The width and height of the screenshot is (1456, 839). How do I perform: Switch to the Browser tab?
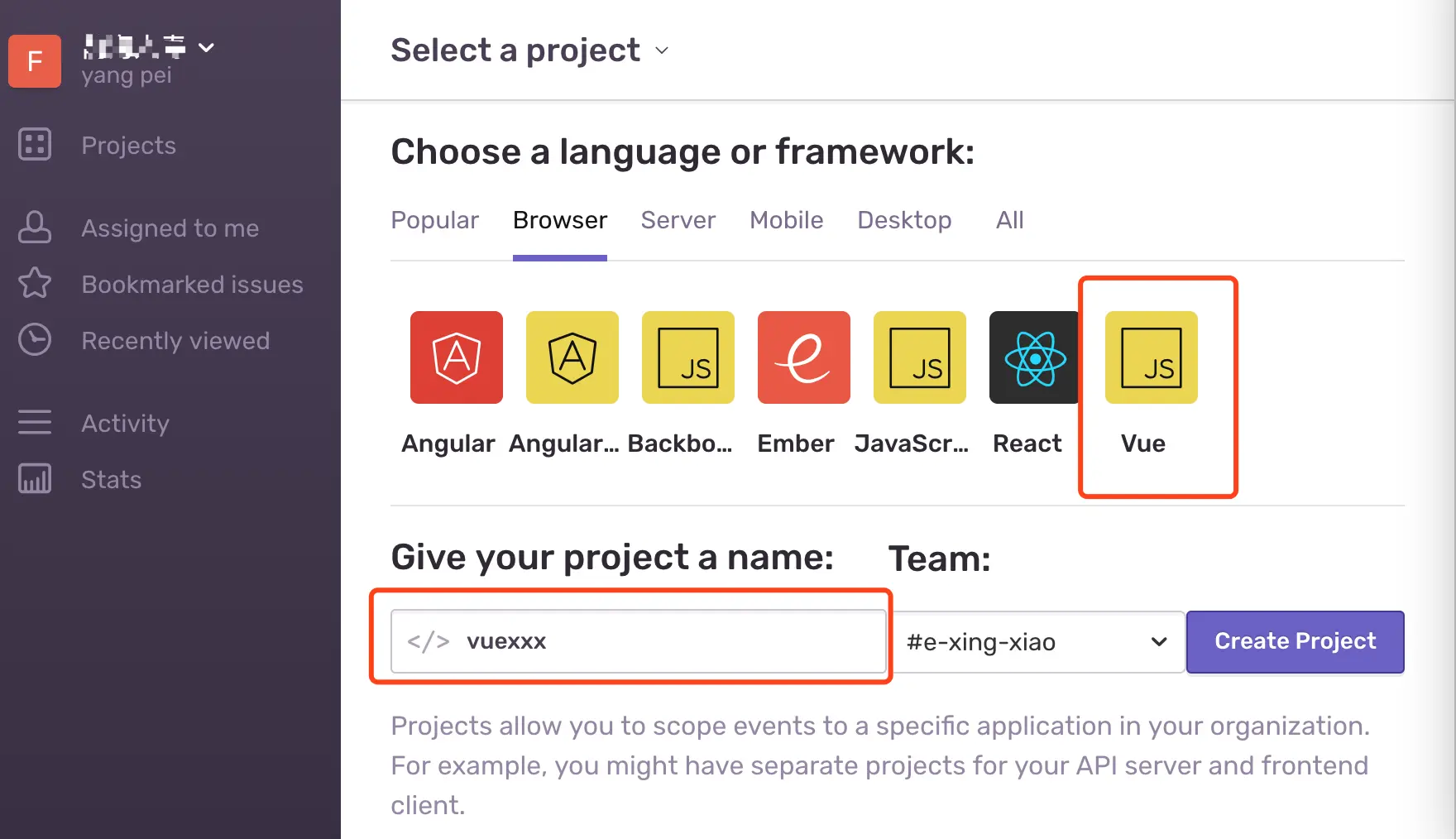560,220
